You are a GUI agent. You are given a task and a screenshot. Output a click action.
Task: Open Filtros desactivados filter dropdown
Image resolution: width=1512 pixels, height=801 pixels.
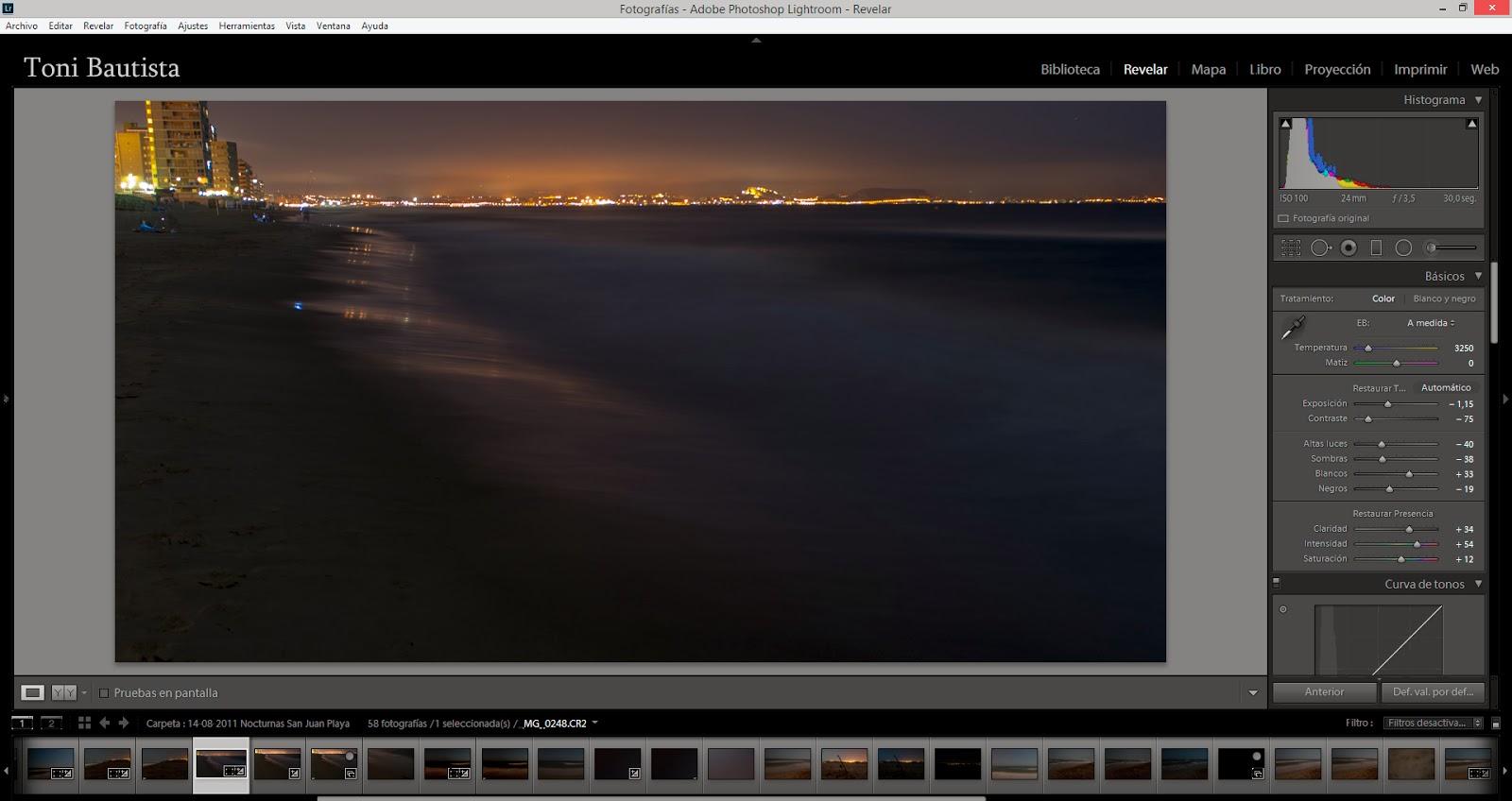point(1434,723)
